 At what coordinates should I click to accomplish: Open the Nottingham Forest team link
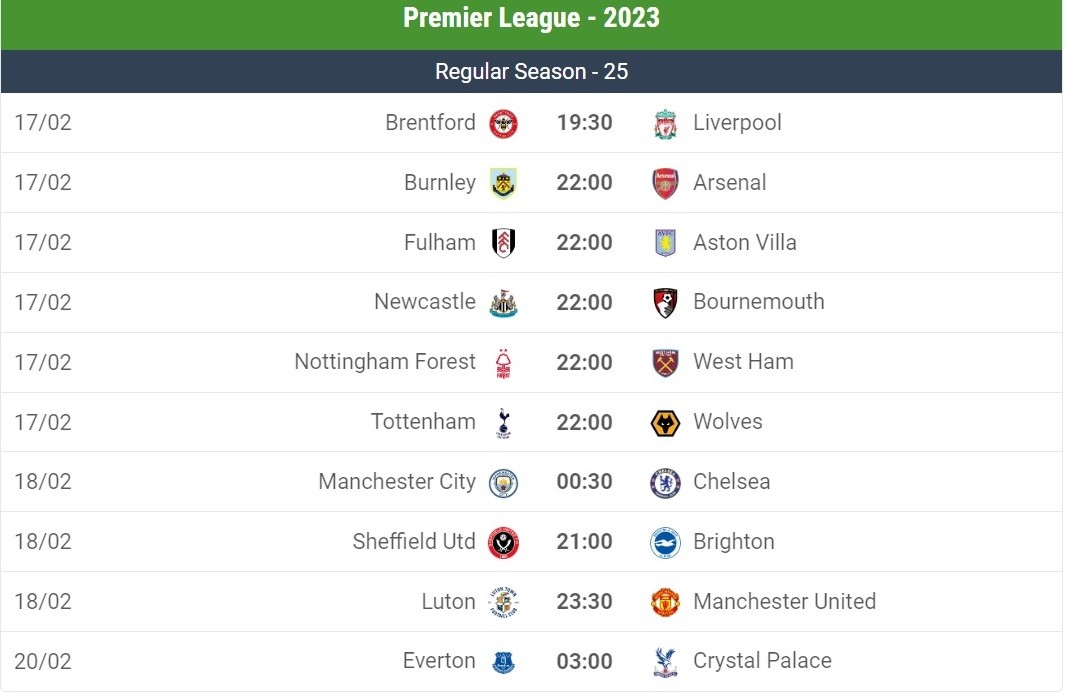point(385,362)
